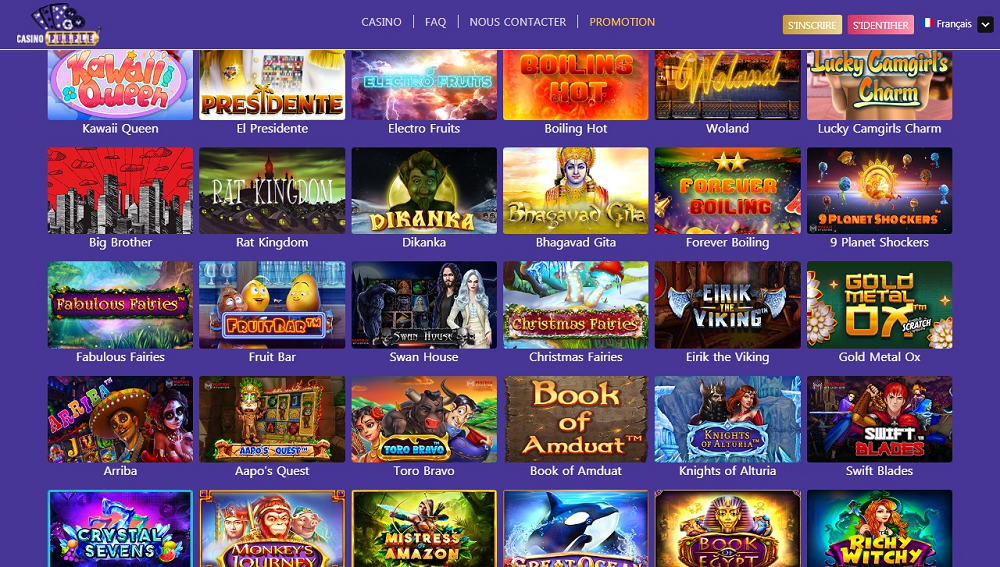Select the Swift Blades game tile
1000x567 pixels.
[x=879, y=419]
